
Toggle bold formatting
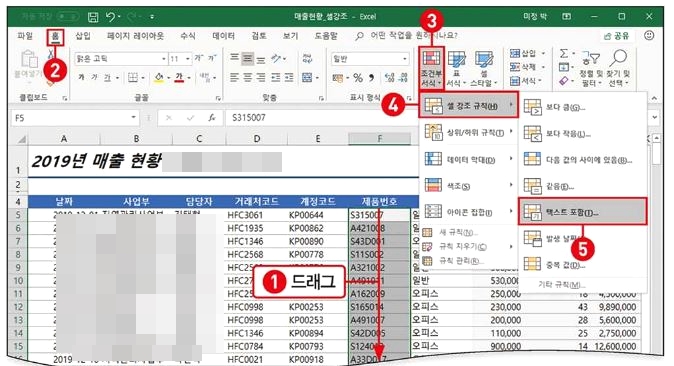click(x=81, y=77)
